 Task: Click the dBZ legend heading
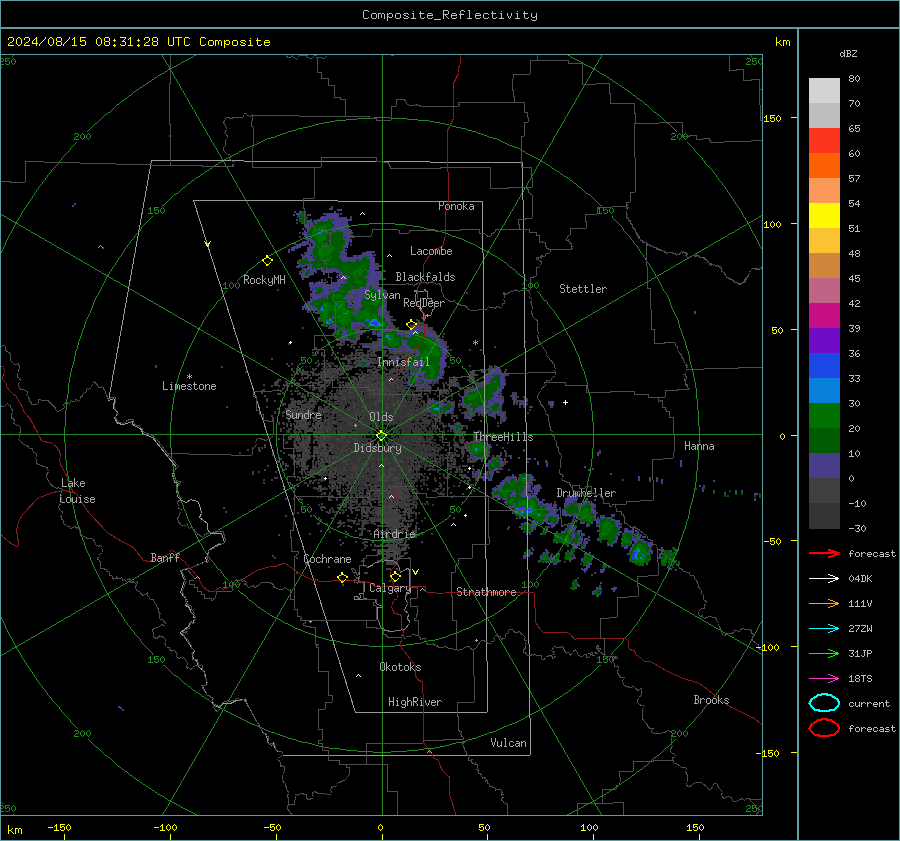(848, 53)
